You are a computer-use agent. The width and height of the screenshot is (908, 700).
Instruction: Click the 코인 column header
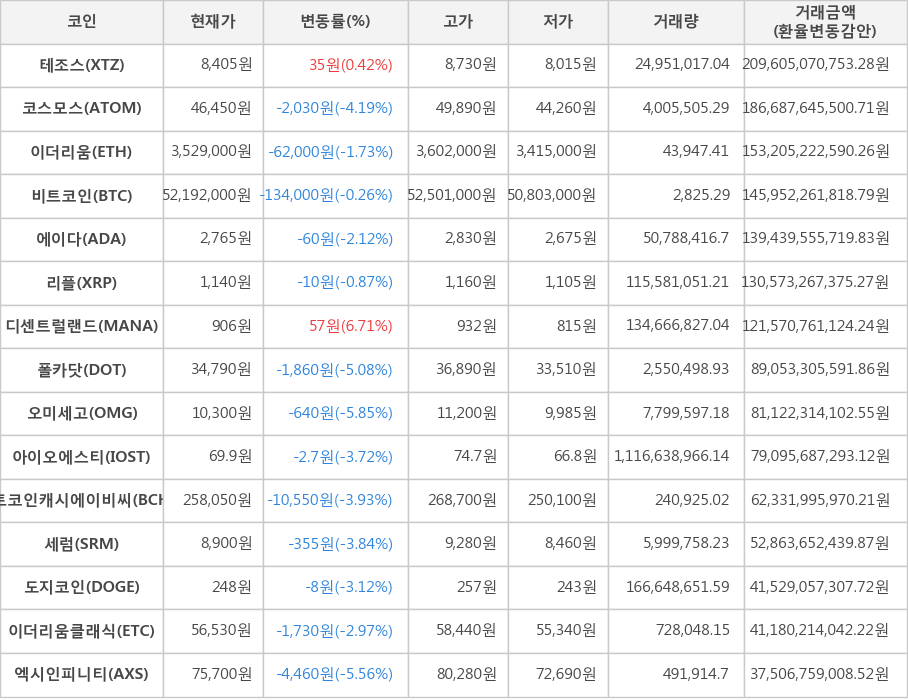click(82, 22)
